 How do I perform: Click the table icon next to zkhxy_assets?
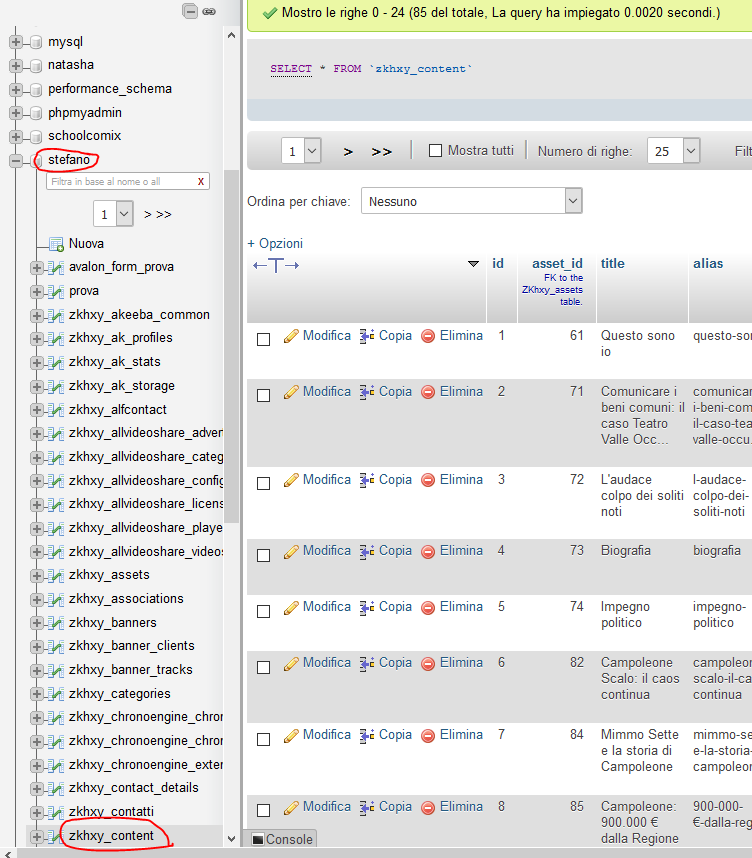tap(56, 576)
